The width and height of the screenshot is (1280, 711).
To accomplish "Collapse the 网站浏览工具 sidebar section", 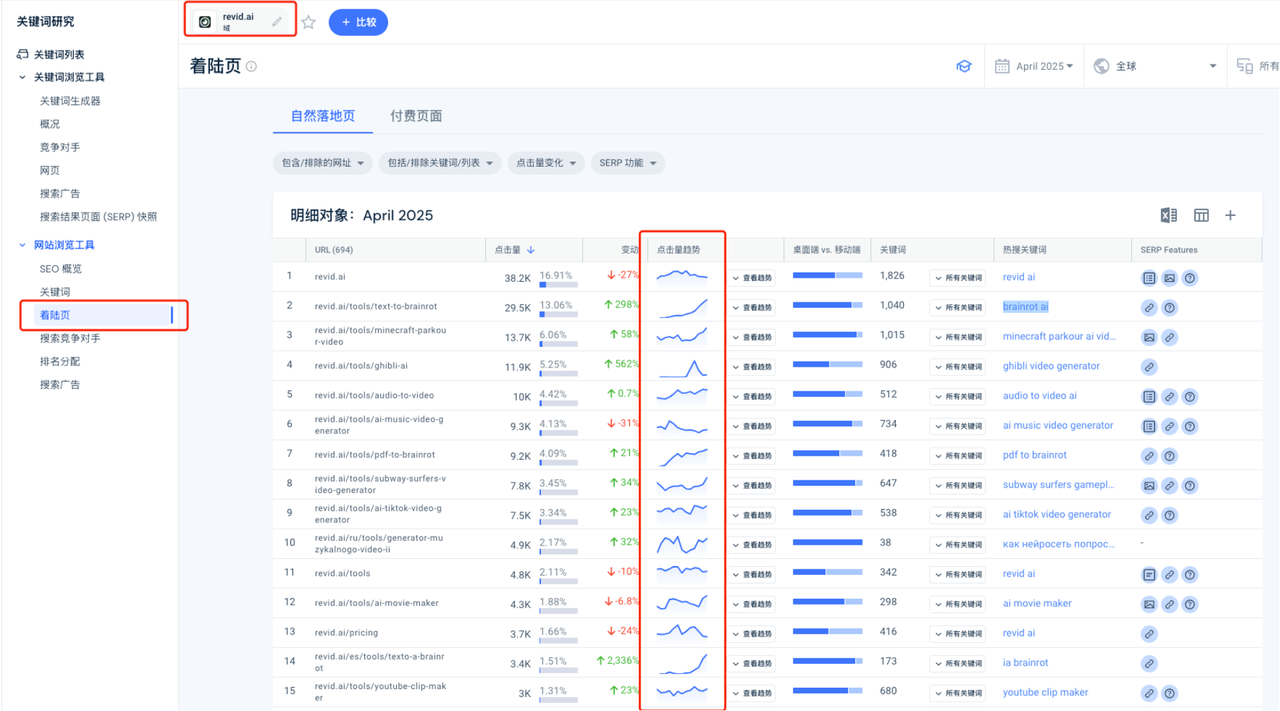I will pos(22,245).
